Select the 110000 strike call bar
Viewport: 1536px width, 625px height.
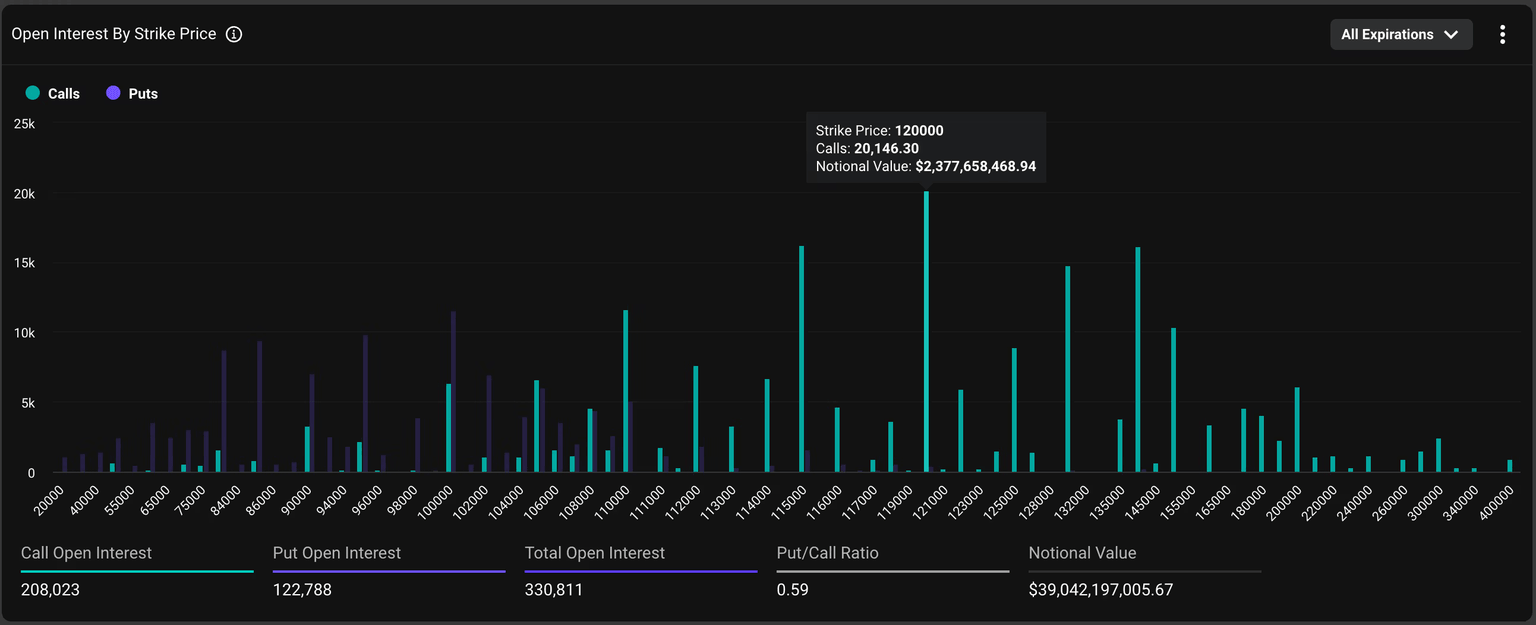(x=625, y=391)
